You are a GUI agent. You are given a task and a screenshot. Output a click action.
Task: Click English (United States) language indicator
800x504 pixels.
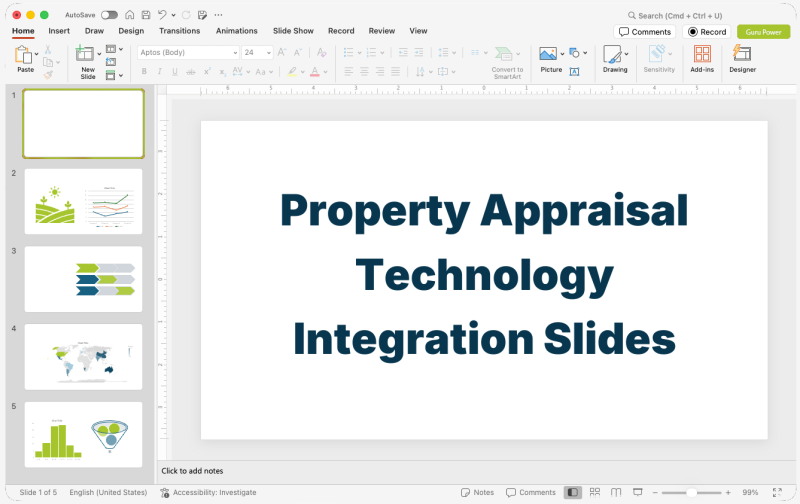point(108,492)
